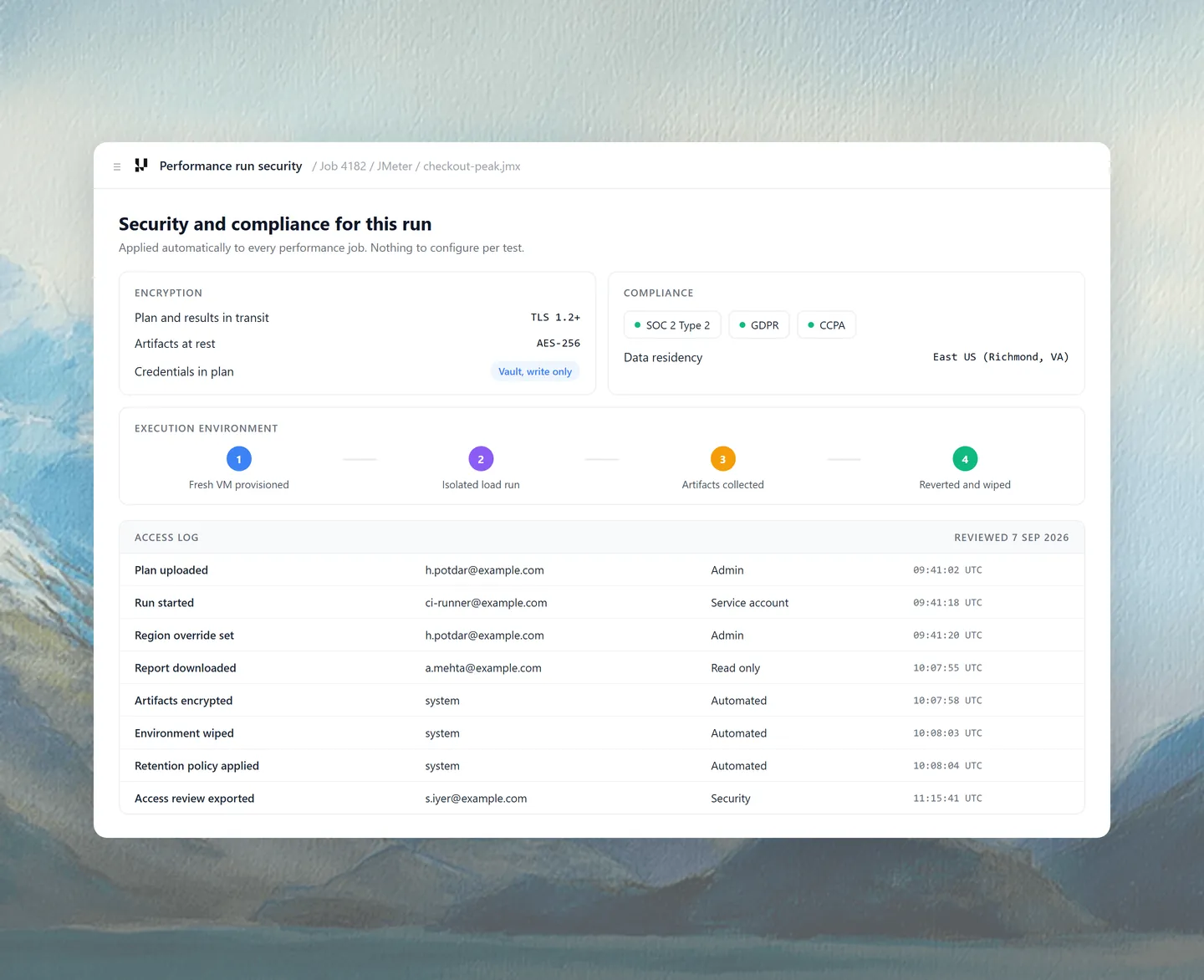Click the Reviewed 7 Sep 2026 label
Viewport: 1204px width, 980px height.
tap(1012, 538)
